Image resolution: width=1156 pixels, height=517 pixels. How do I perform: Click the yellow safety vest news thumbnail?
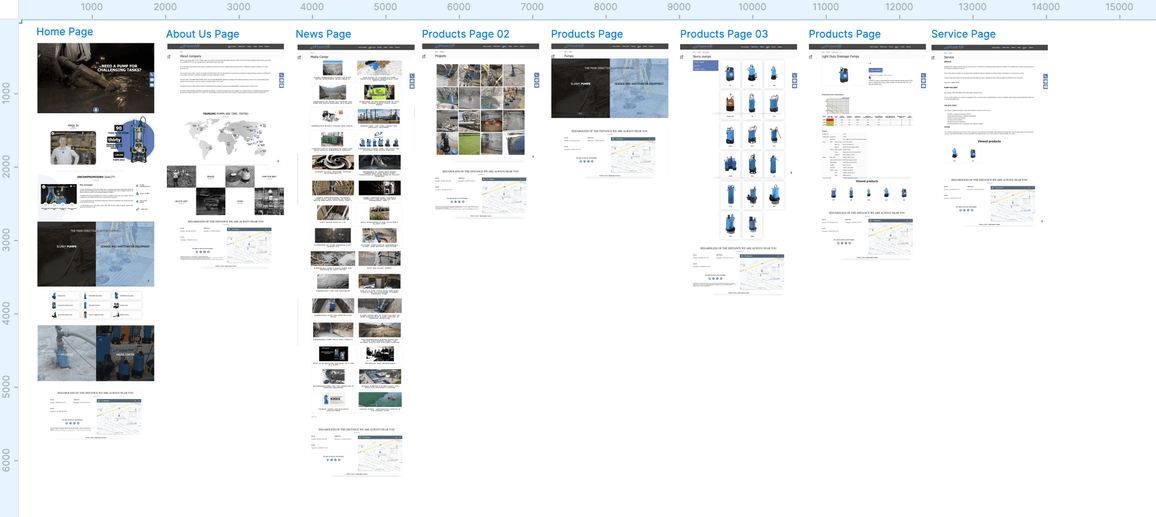379,92
